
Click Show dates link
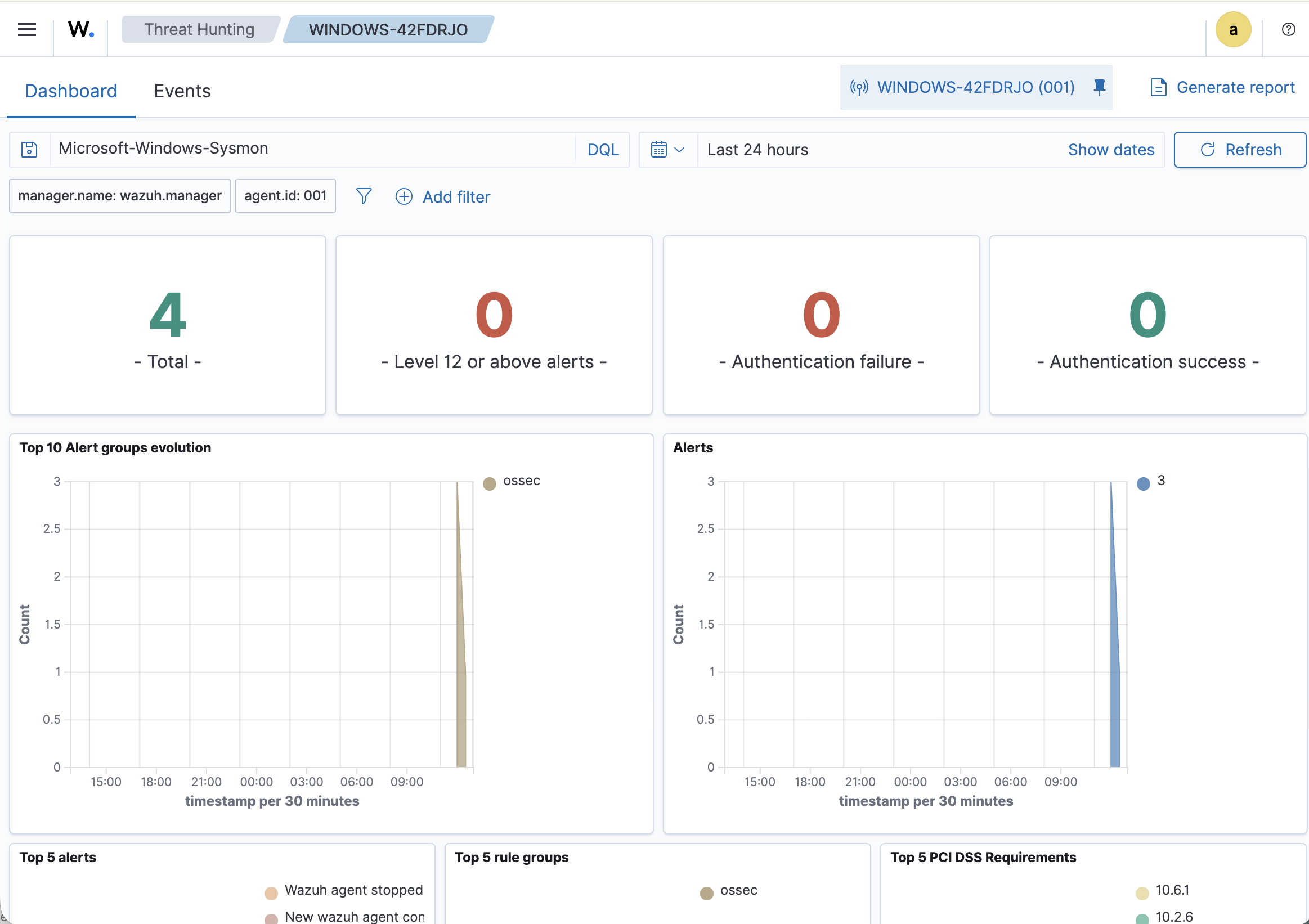pyautogui.click(x=1111, y=149)
